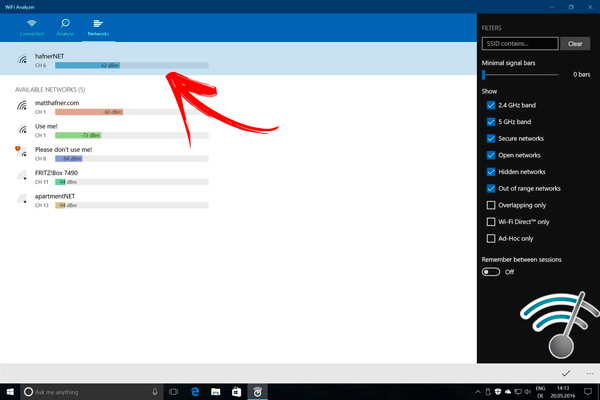Click the Windows Defender shield tray icon
This screenshot has height=400, width=600.
(x=498, y=392)
